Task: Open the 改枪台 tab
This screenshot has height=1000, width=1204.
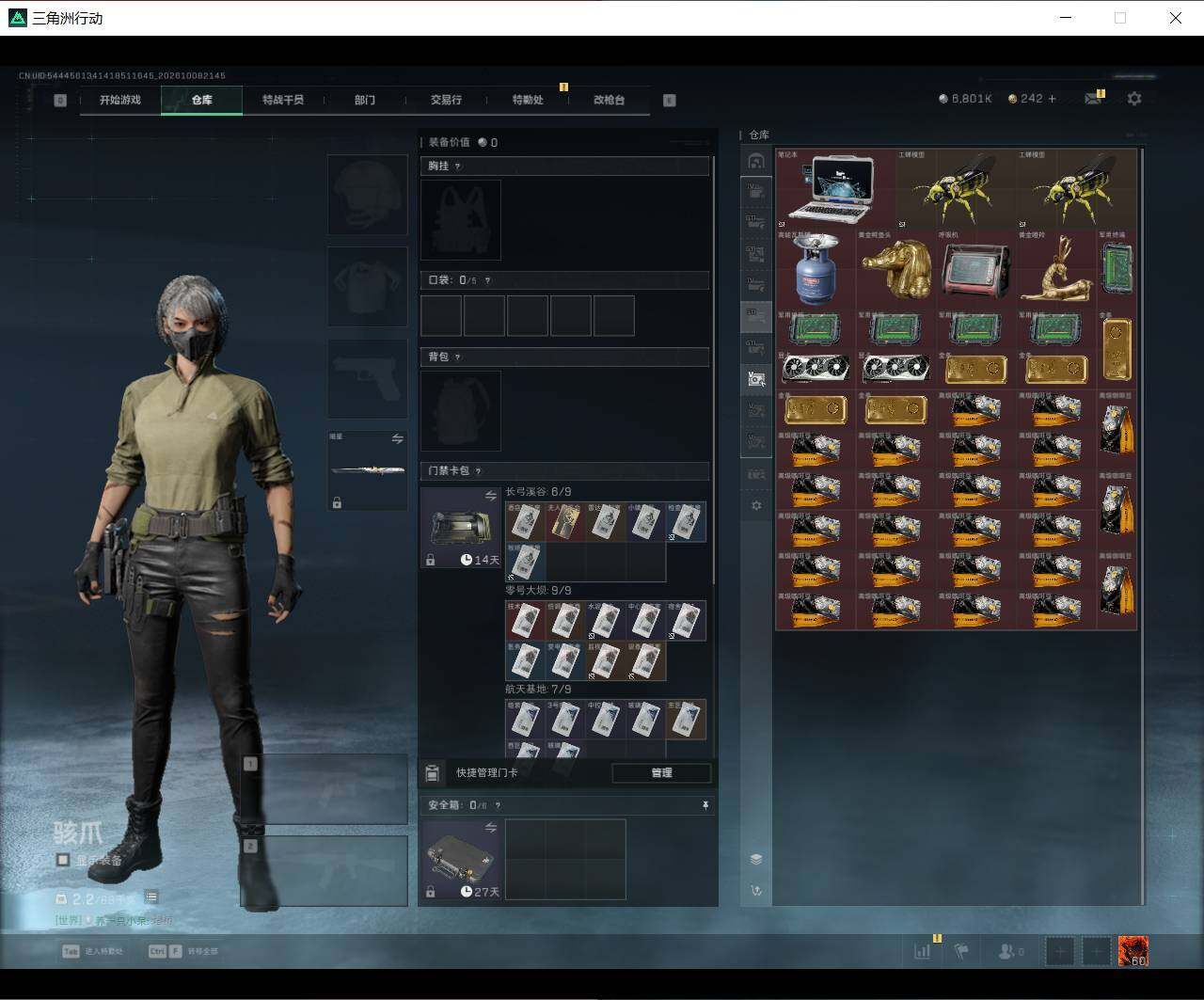Action: coord(609,100)
